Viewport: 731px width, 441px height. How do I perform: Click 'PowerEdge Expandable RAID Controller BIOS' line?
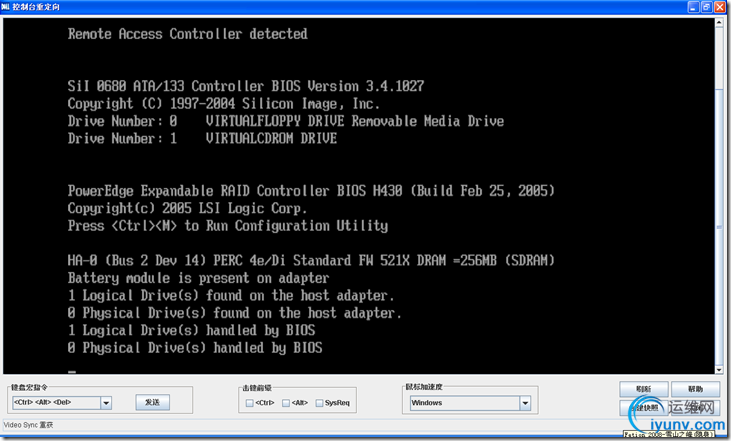pos(311,191)
